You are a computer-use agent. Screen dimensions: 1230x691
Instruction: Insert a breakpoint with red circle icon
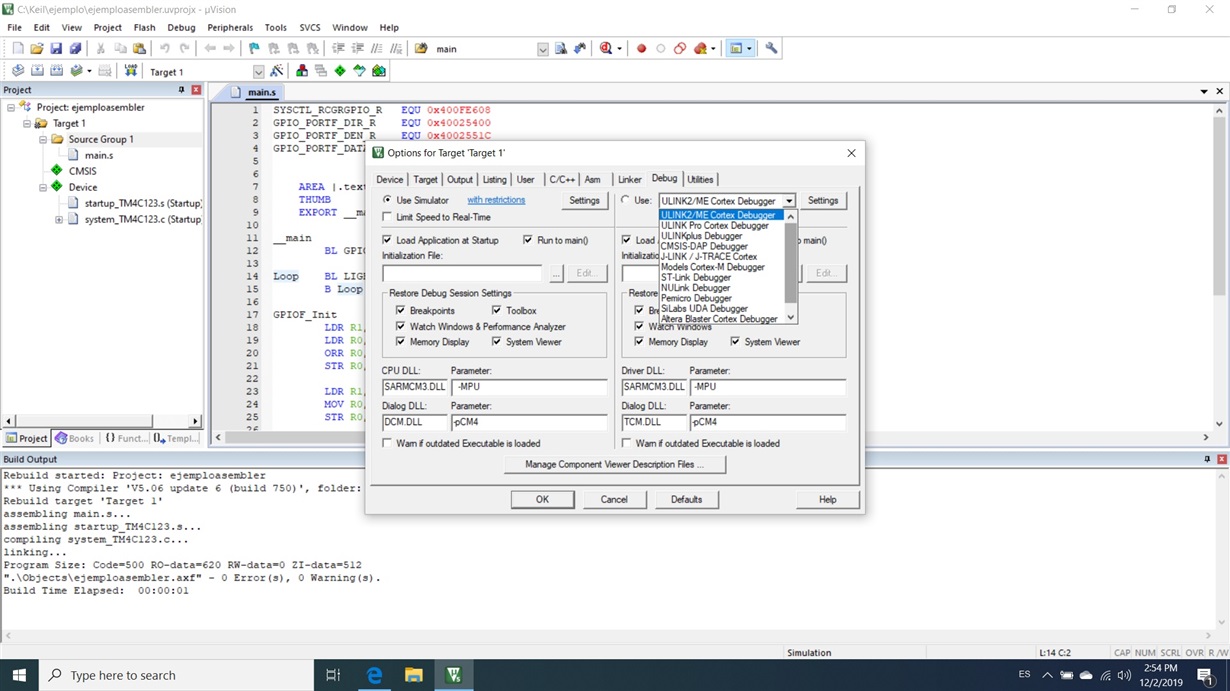pos(641,48)
